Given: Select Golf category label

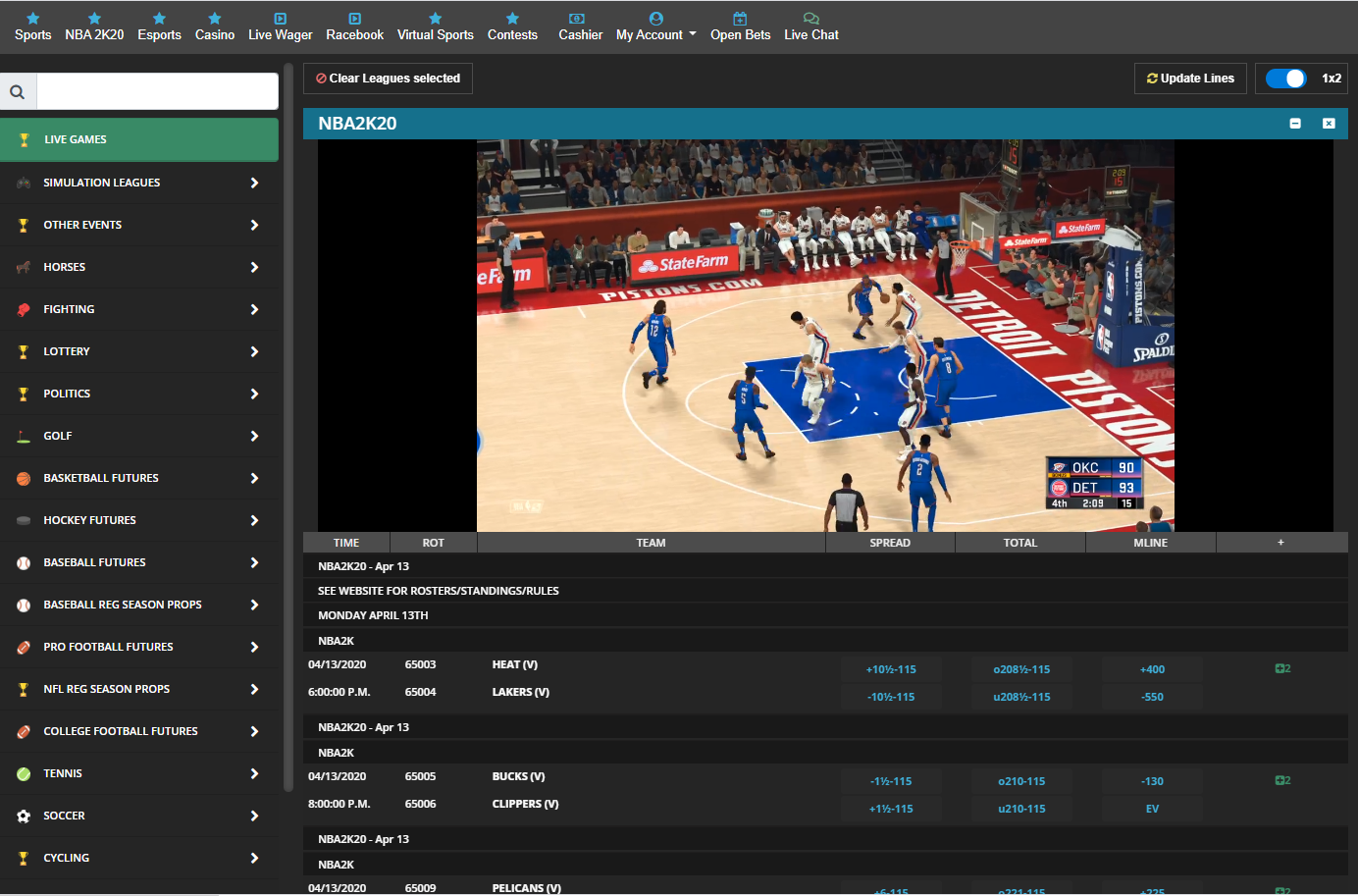Looking at the screenshot, I should (x=58, y=436).
